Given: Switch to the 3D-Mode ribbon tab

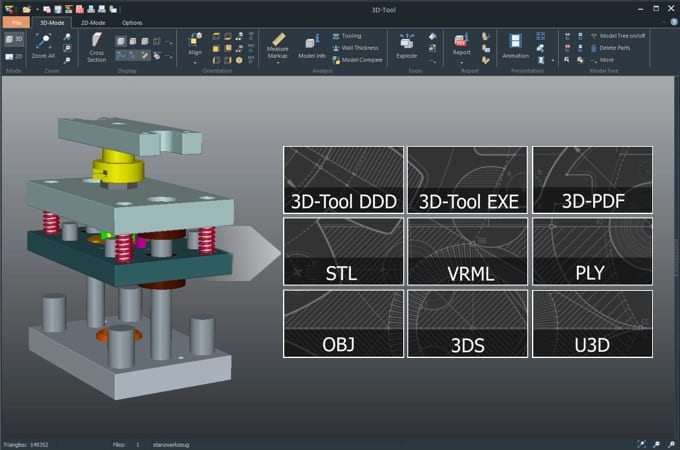Looking at the screenshot, I should click(52, 23).
